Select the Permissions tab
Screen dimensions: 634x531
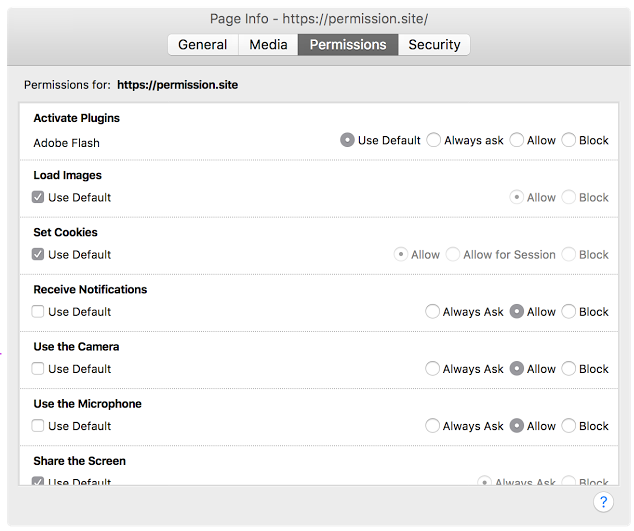point(348,45)
